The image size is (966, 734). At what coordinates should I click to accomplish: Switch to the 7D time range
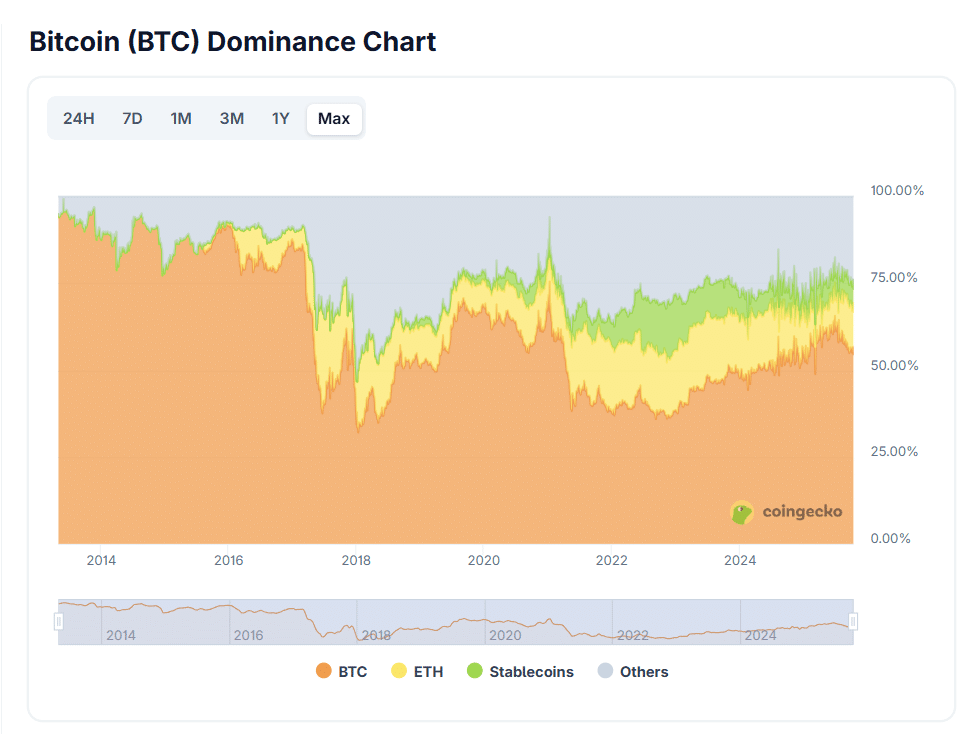pos(132,119)
